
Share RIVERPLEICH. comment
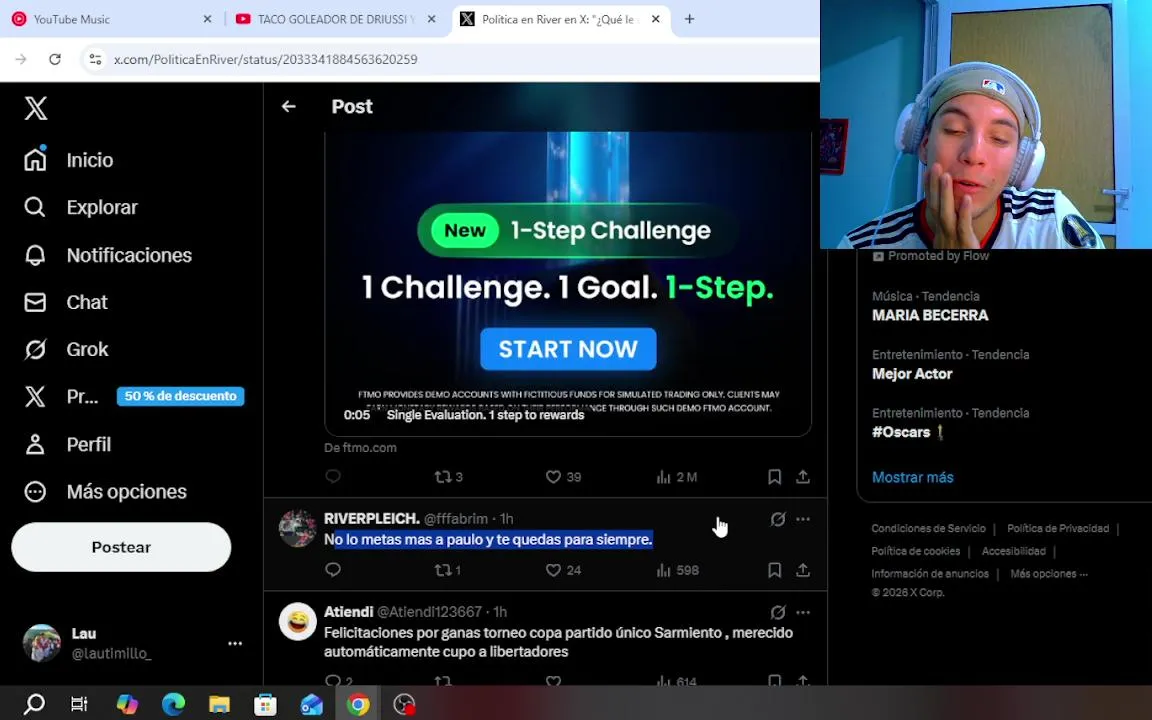(x=803, y=570)
